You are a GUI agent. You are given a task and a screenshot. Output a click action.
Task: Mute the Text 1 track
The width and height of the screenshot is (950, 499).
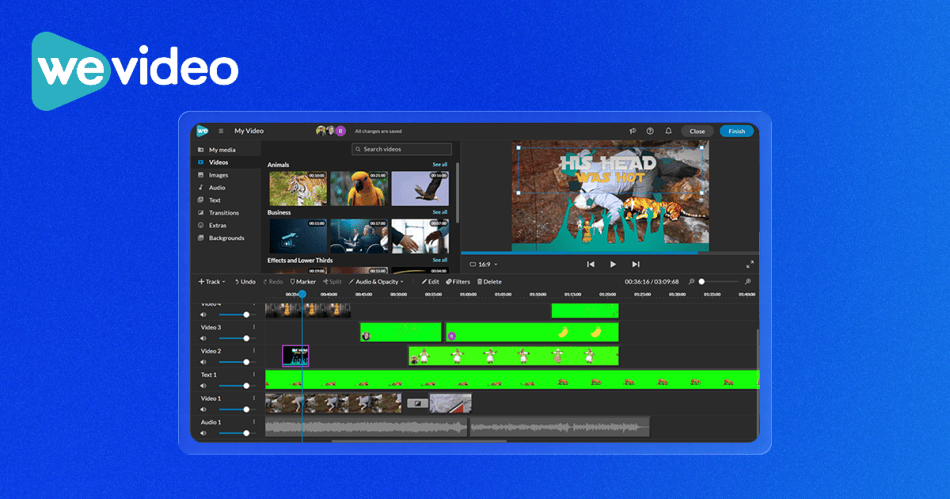(204, 386)
